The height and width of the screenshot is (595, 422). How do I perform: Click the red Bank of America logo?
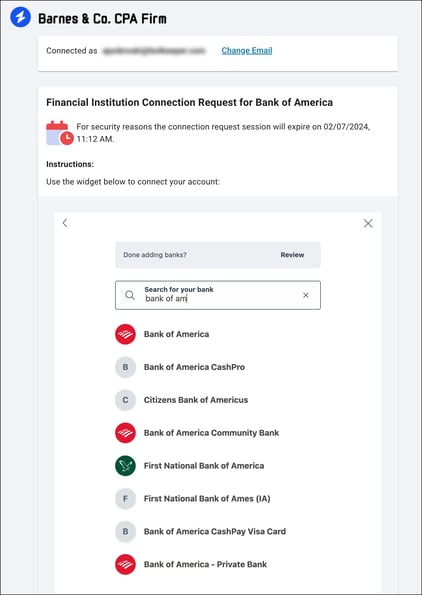(125, 334)
